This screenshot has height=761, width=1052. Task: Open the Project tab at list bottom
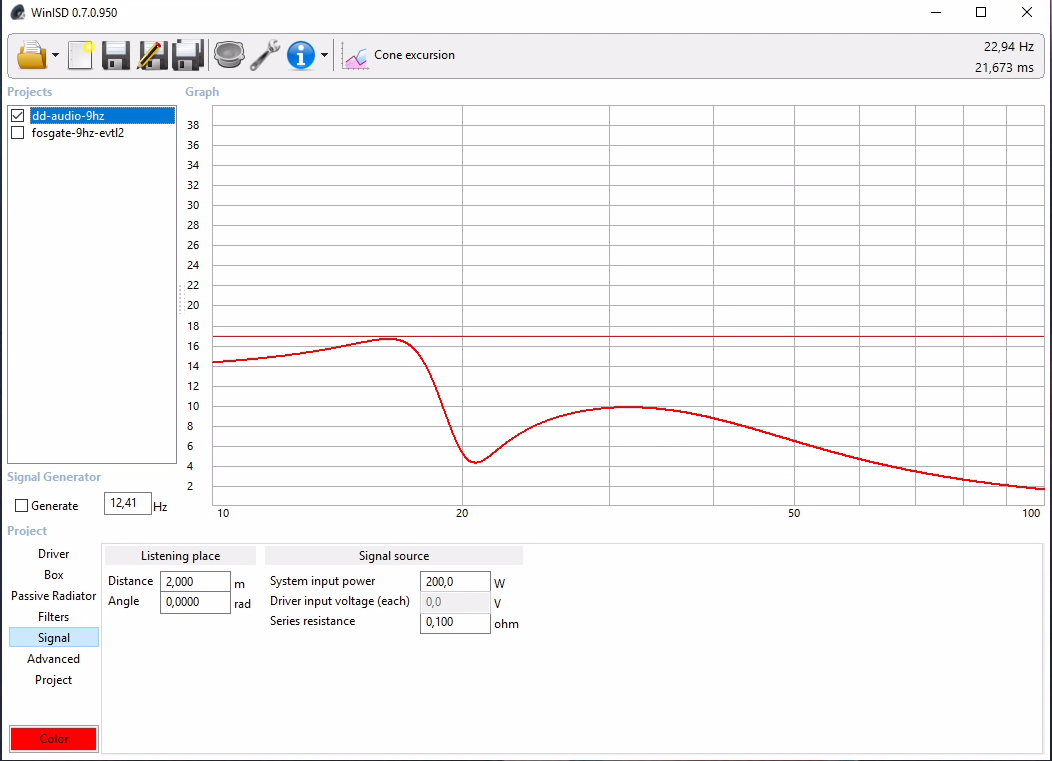[54, 680]
